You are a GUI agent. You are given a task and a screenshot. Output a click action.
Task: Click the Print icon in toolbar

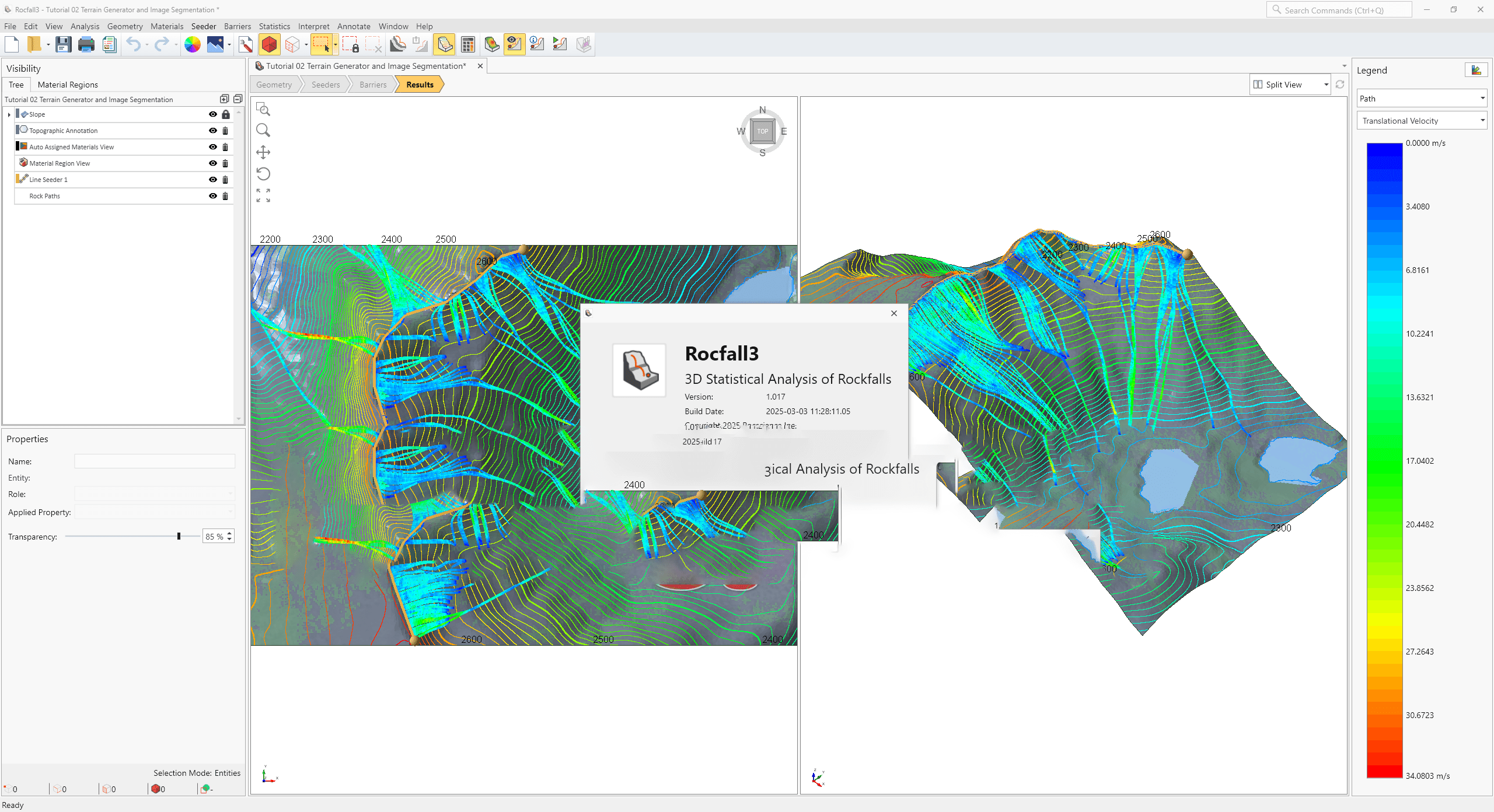point(86,44)
